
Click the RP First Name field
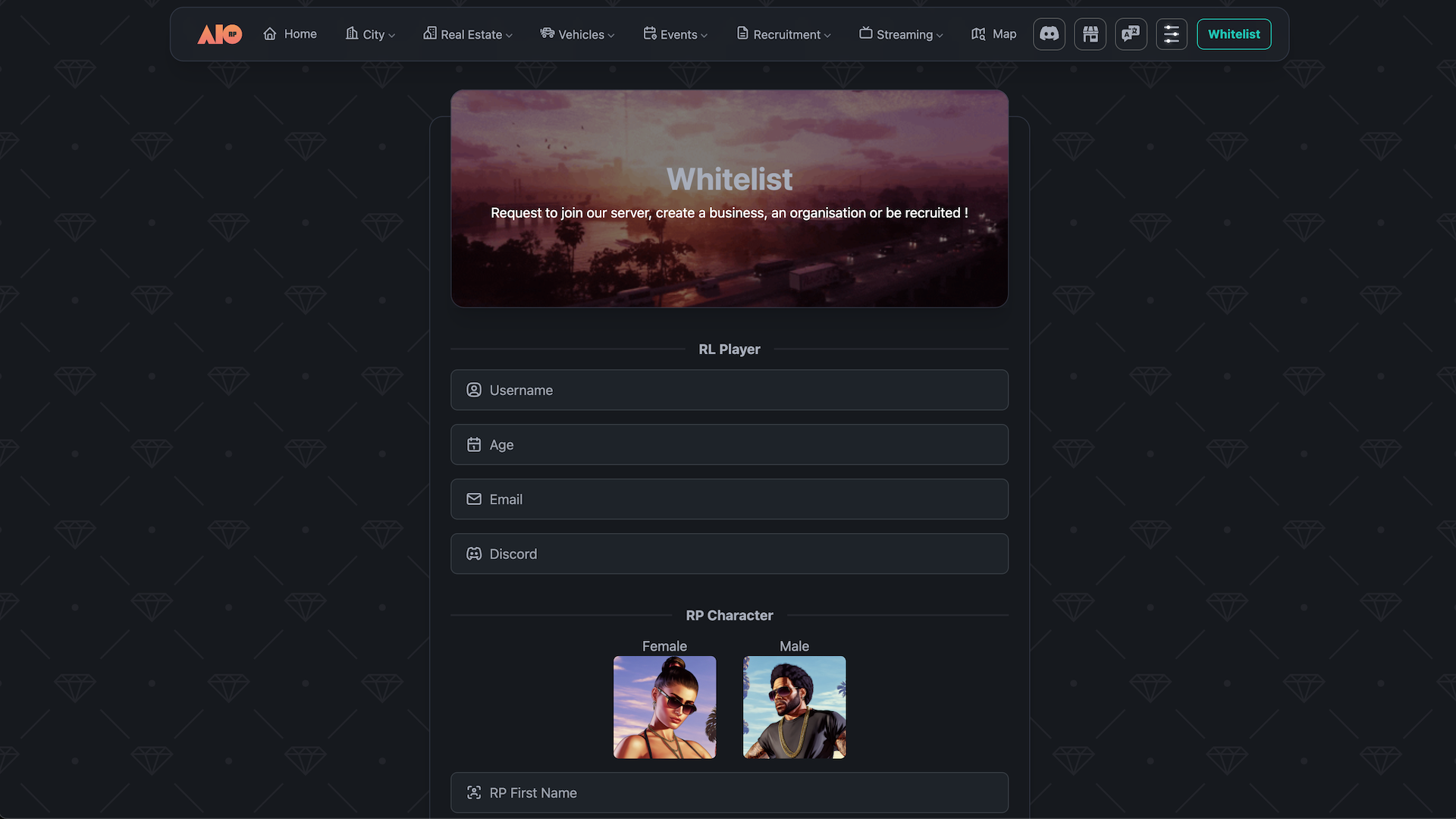click(x=730, y=792)
